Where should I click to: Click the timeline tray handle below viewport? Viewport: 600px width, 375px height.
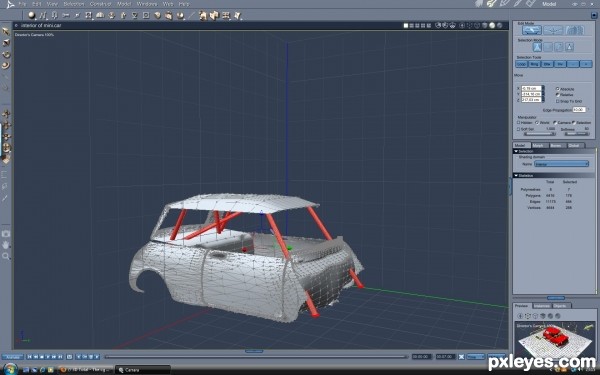(x=254, y=351)
